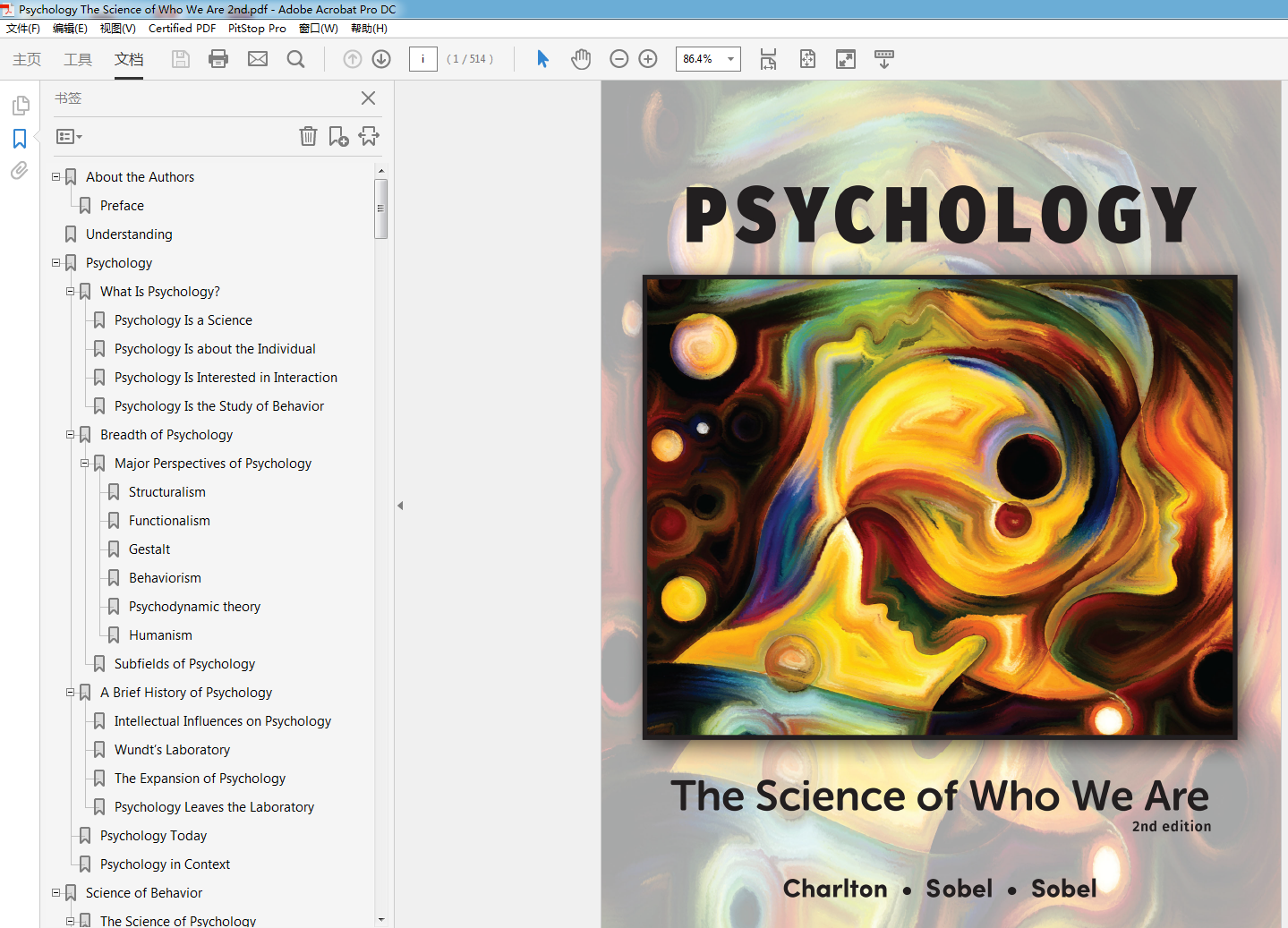The width and height of the screenshot is (1288, 928).
Task: Collapse navigation pane with divider arrow
Action: pos(400,506)
